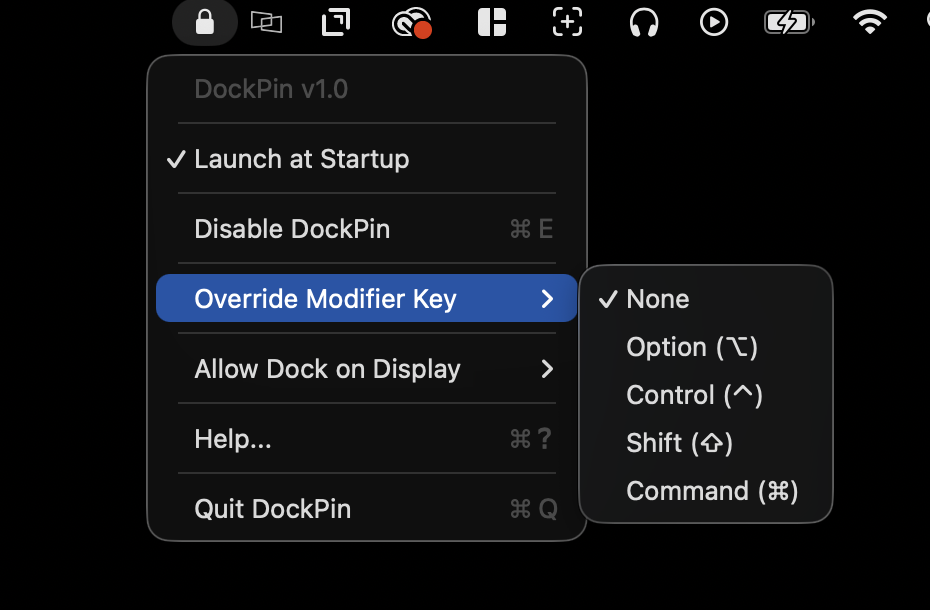Screen dimensions: 930x610
Task: Click the tiles layout menu bar icon
Action: 490,22
